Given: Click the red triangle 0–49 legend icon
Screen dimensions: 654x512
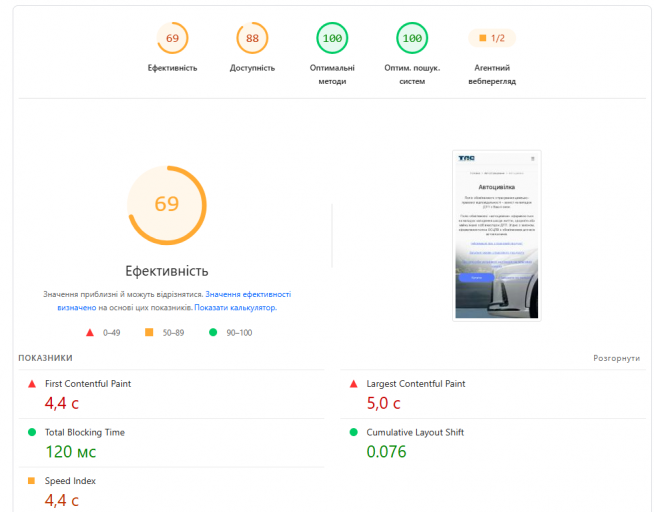Looking at the screenshot, I should point(90,333).
